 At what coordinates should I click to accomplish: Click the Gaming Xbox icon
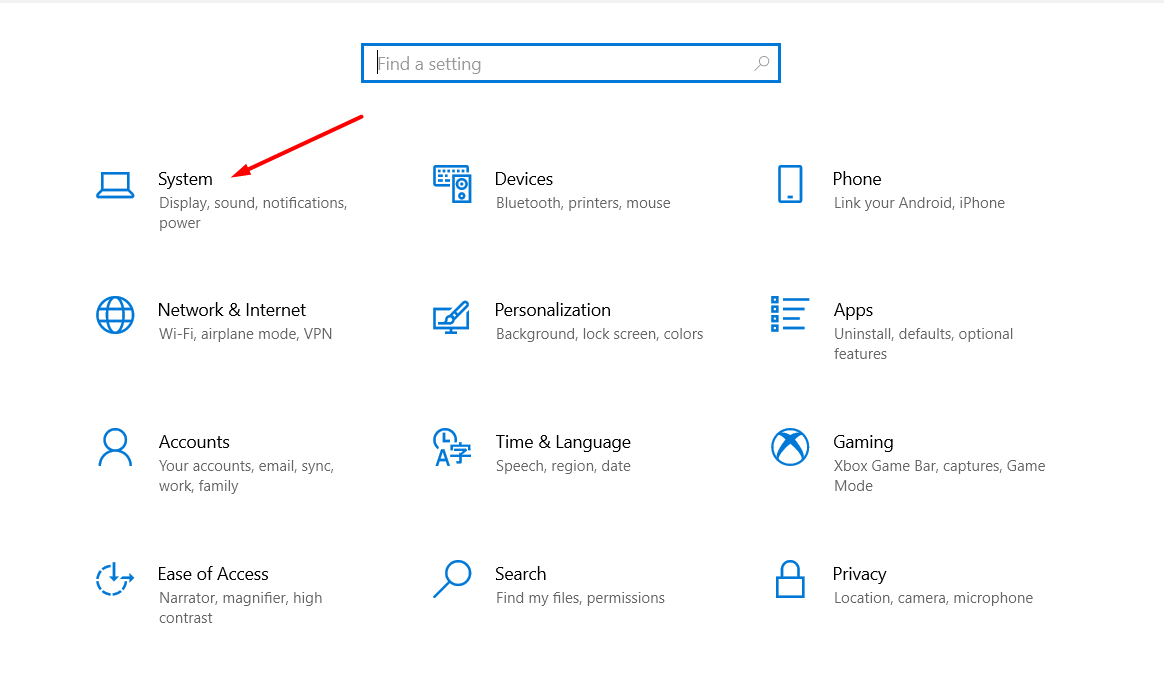(x=790, y=447)
